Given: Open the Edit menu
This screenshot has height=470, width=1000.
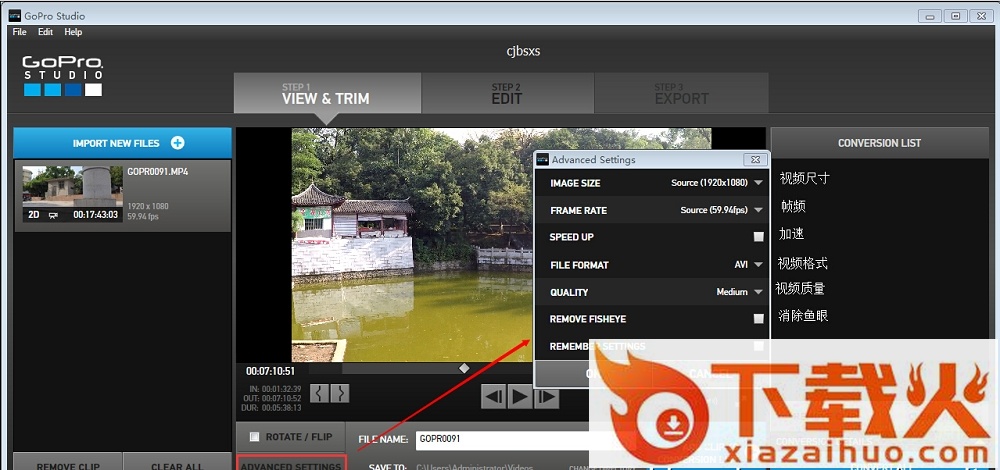Looking at the screenshot, I should [x=45, y=32].
